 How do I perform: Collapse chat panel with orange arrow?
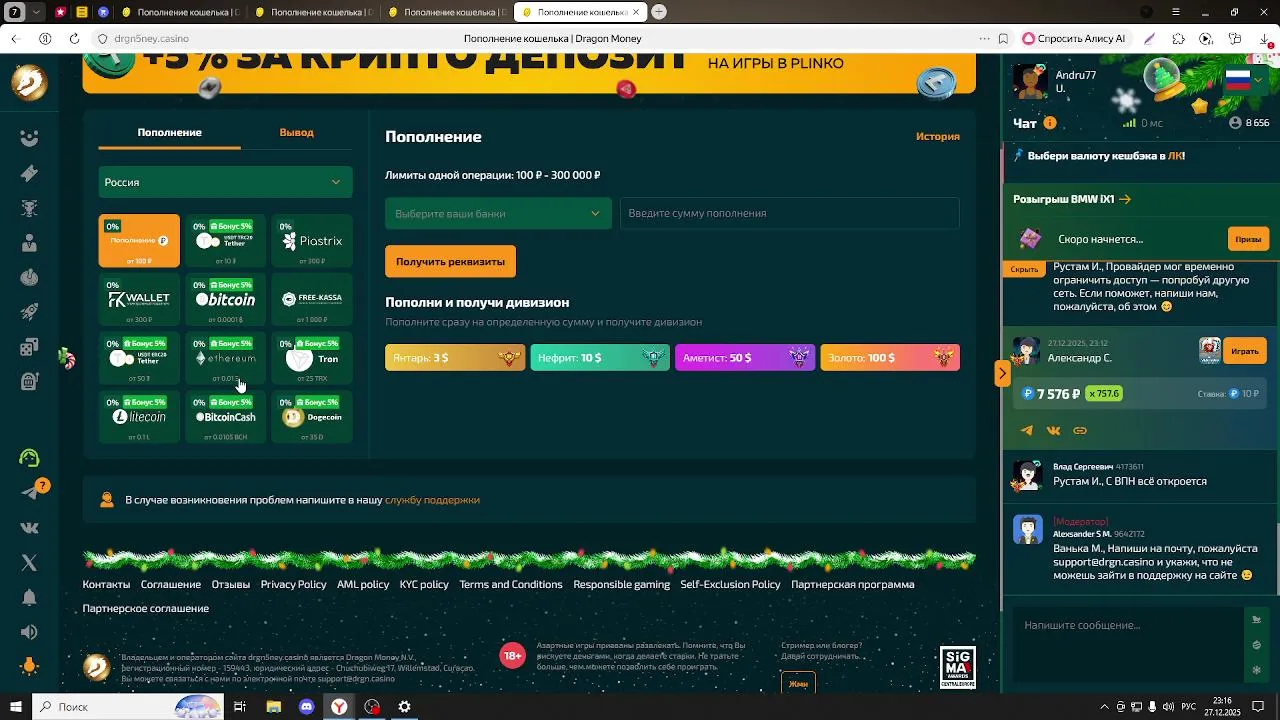[1002, 373]
